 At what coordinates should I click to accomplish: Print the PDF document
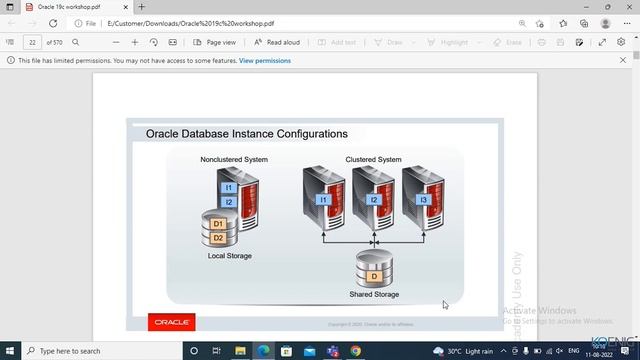click(542, 42)
